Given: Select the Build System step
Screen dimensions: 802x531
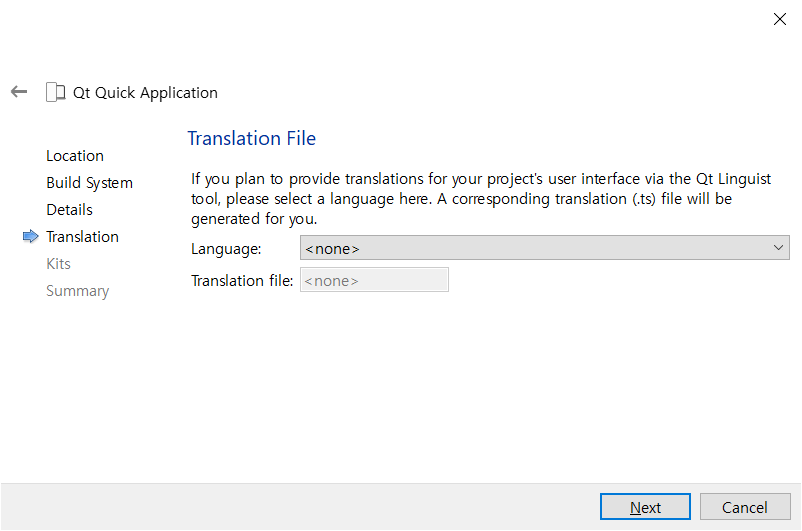Looking at the screenshot, I should point(90,183).
